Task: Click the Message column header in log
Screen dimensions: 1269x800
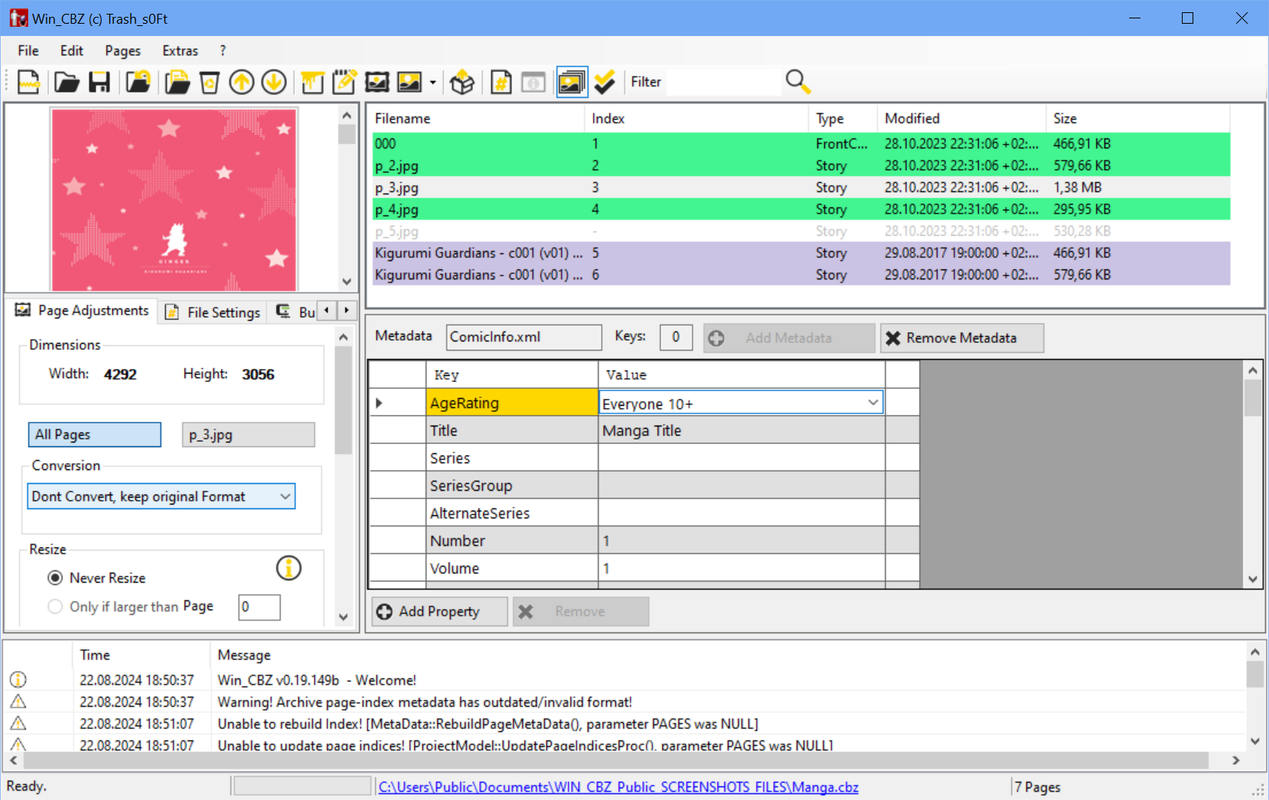Action: [x=245, y=655]
